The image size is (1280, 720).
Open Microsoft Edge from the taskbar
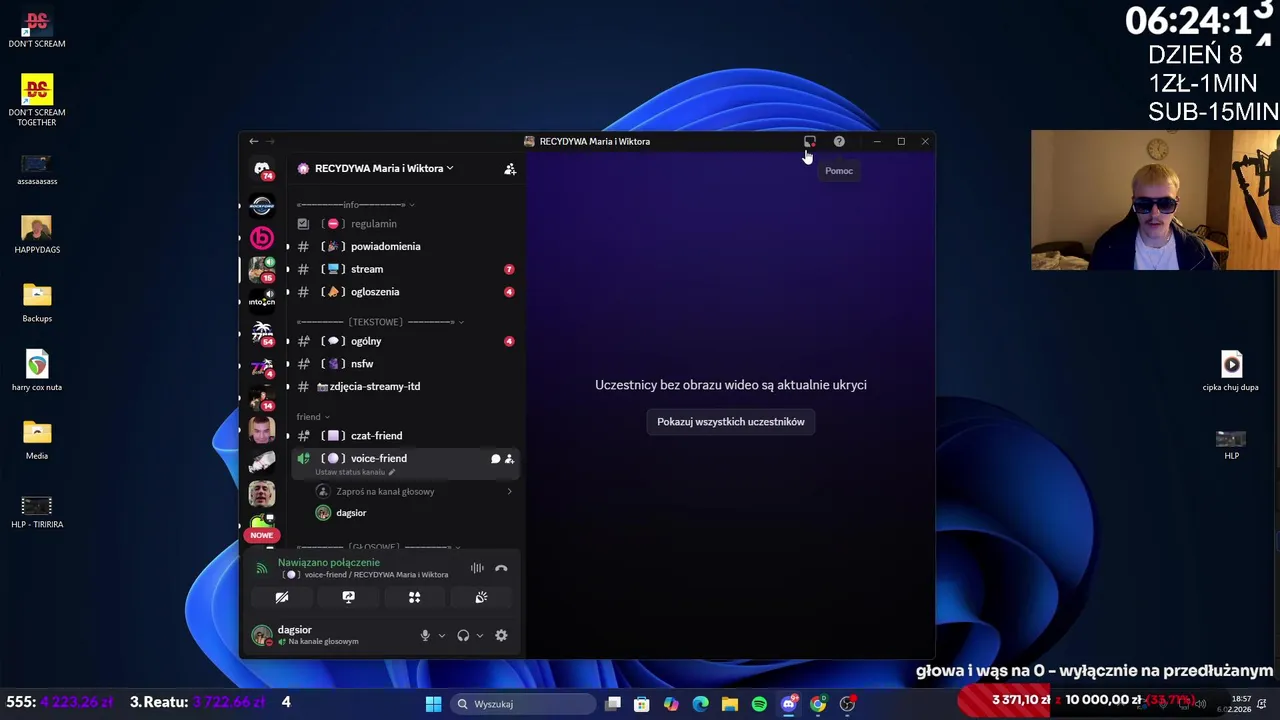click(700, 704)
